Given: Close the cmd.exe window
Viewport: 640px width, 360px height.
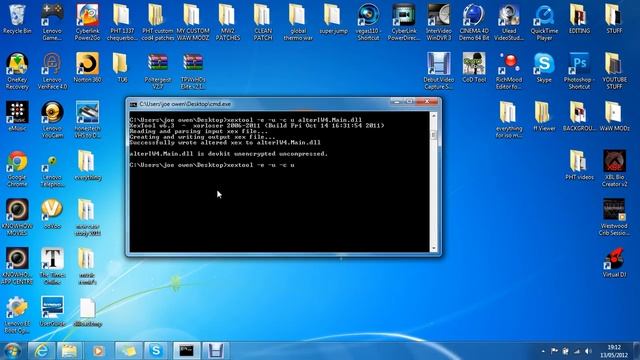Looking at the screenshot, I should tap(427, 101).
